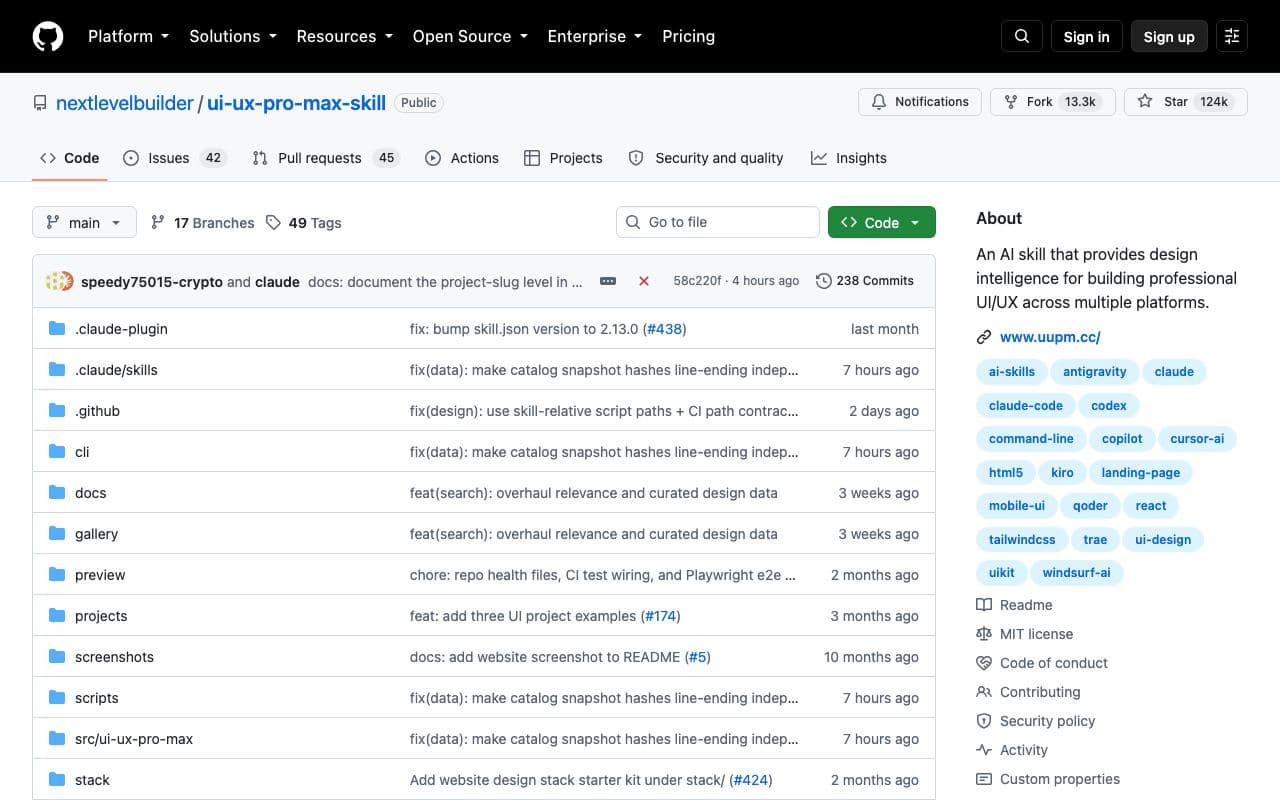1280x800 pixels.
Task: Click the shield icon beside Security policy
Action: pyautogui.click(x=984, y=721)
